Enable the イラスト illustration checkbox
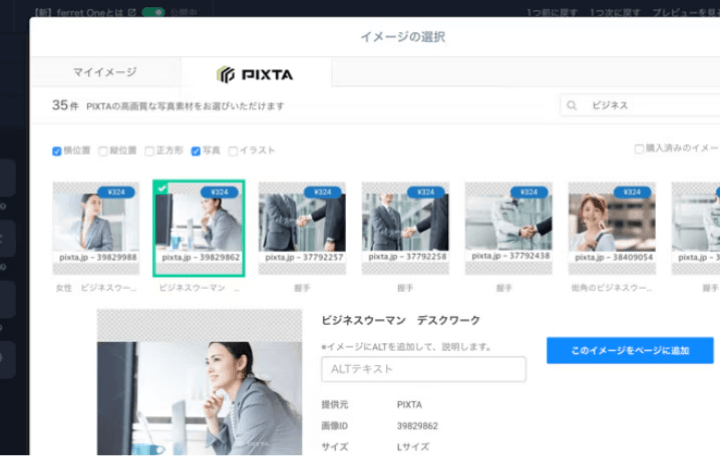The width and height of the screenshot is (720, 456). click(233, 151)
